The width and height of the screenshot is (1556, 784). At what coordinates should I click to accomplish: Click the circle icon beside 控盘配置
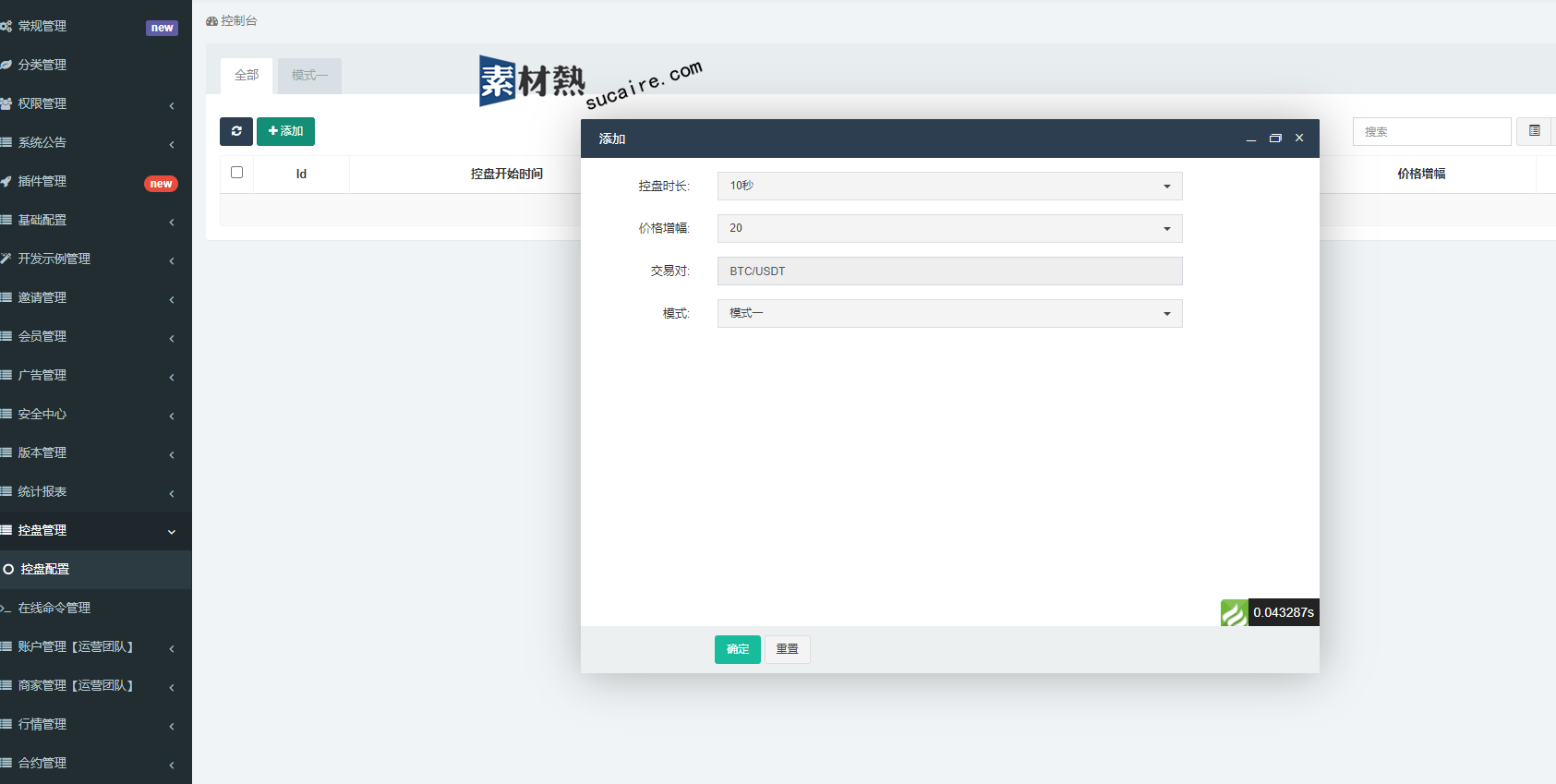(x=8, y=569)
